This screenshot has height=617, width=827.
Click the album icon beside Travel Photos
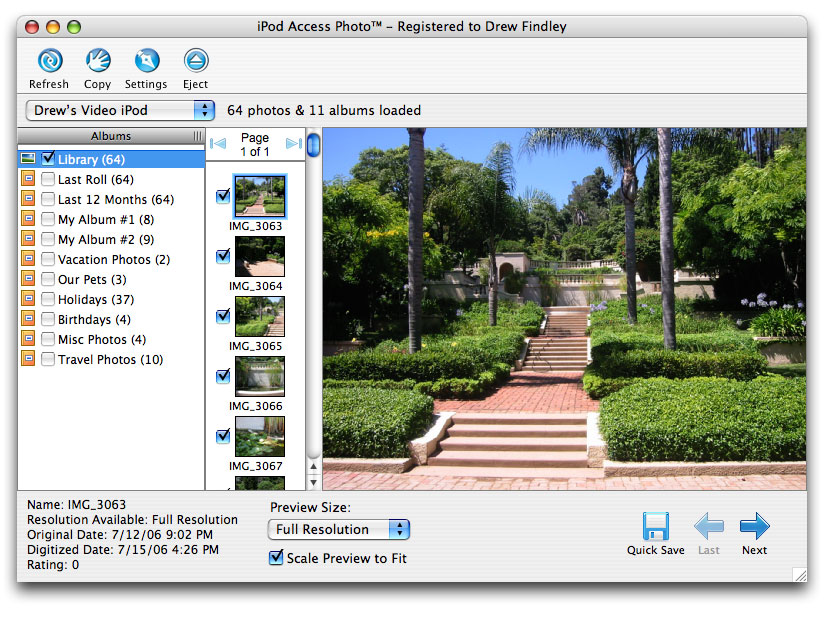(x=28, y=359)
